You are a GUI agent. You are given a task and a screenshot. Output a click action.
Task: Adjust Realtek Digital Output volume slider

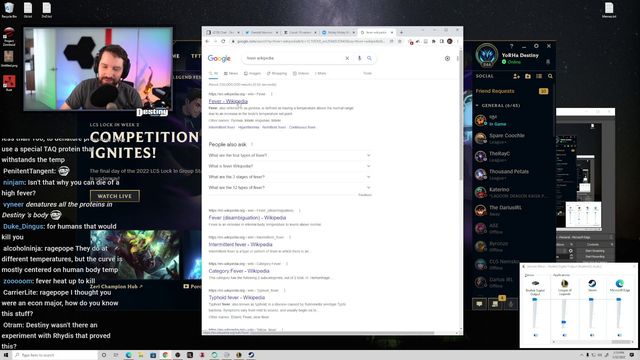point(535,300)
